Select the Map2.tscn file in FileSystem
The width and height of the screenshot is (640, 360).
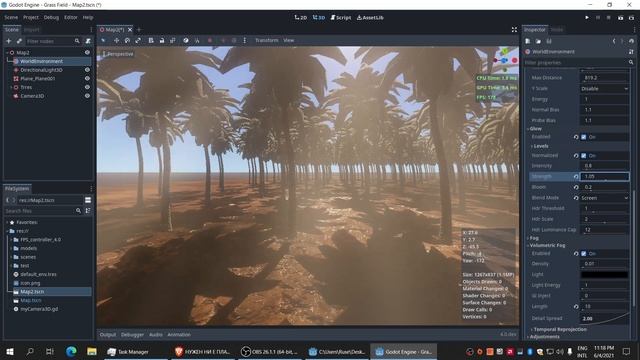(x=32, y=292)
